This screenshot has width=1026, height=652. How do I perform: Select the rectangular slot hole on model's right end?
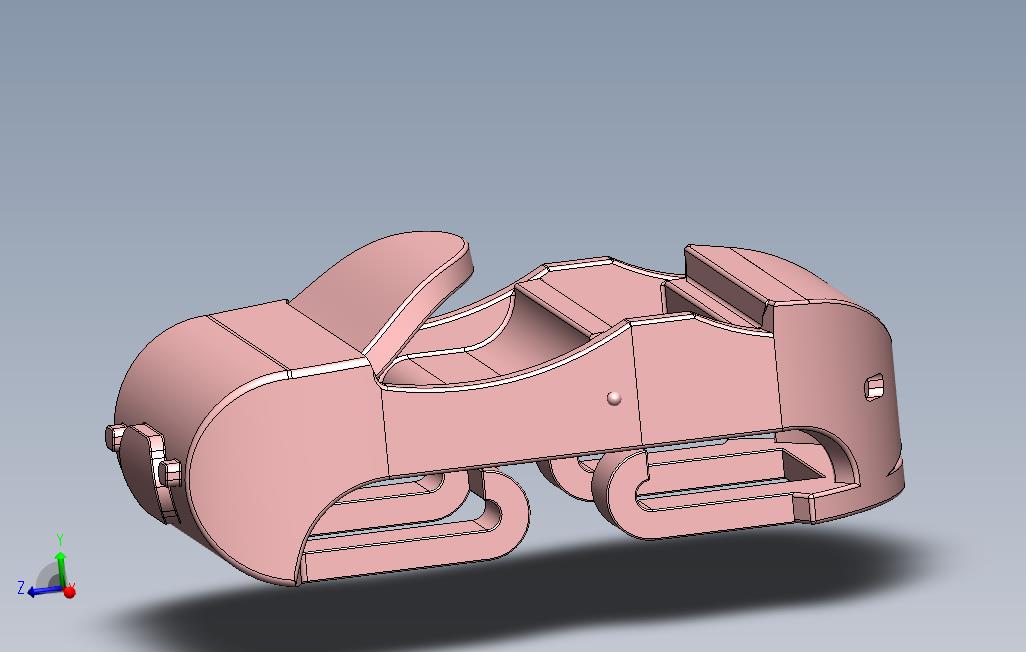[x=875, y=388]
